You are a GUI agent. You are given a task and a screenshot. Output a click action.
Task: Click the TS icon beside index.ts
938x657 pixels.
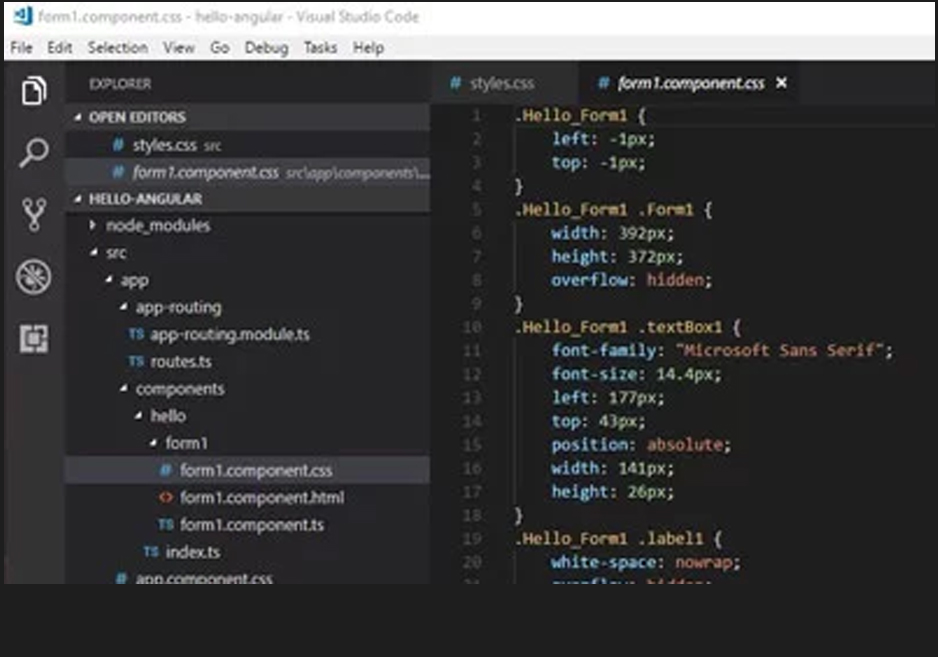pyautogui.click(x=151, y=552)
